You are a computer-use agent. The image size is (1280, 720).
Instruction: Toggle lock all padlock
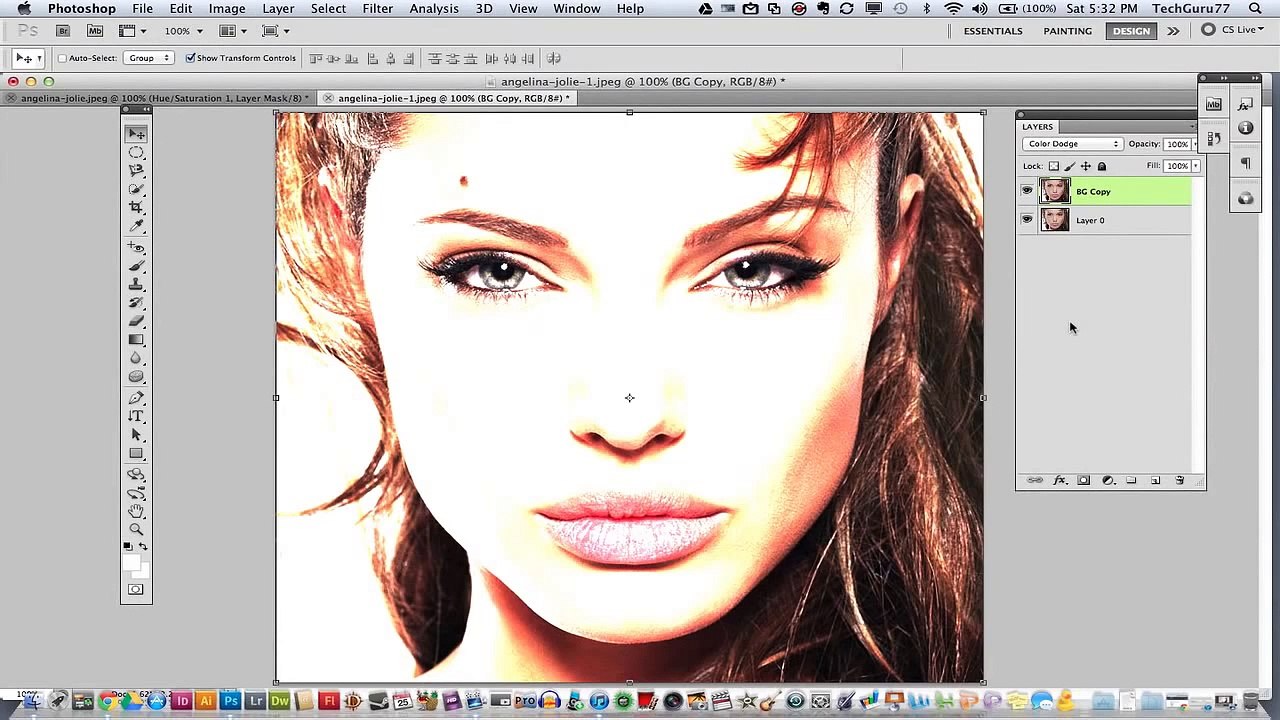tap(1102, 166)
